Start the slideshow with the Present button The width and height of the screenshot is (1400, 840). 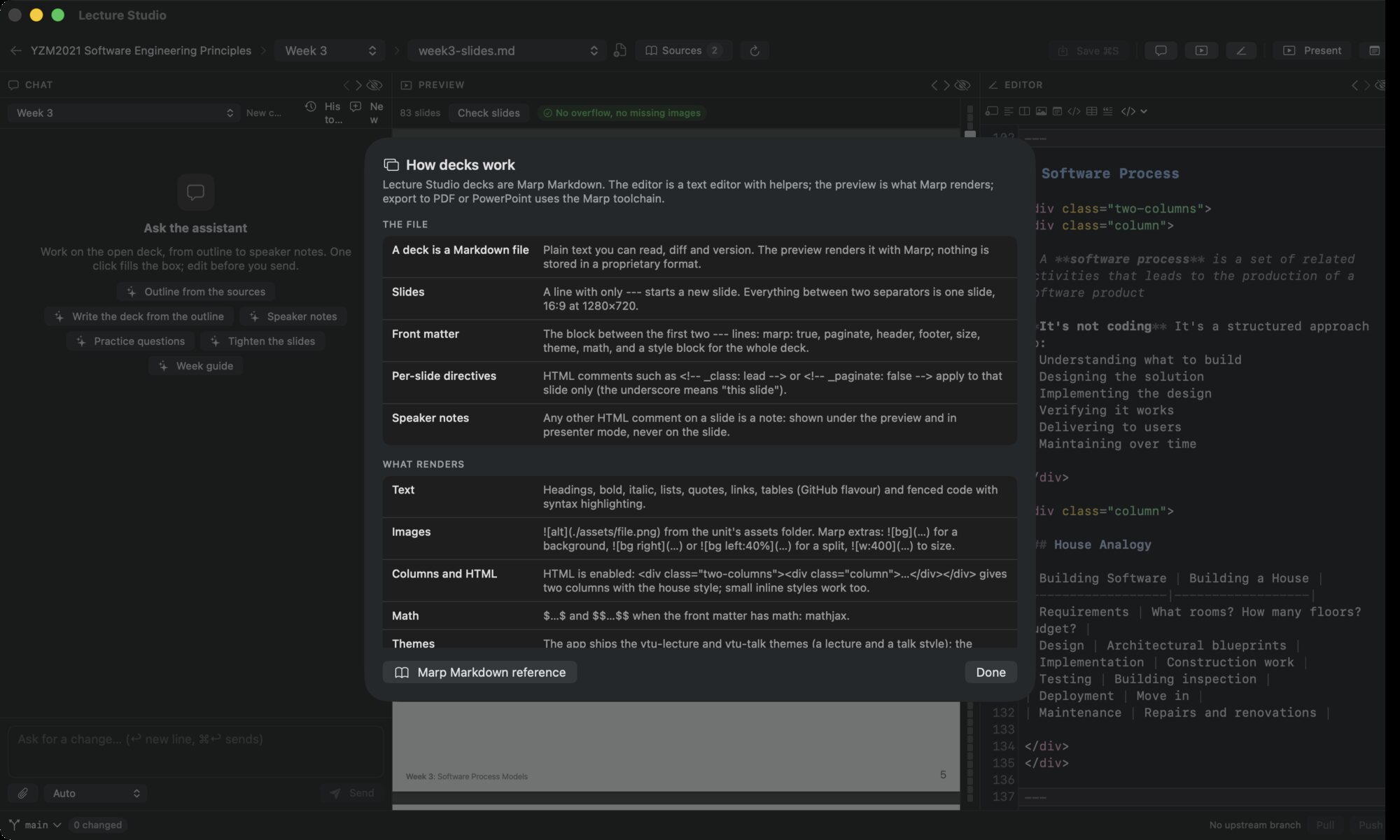pos(1312,50)
